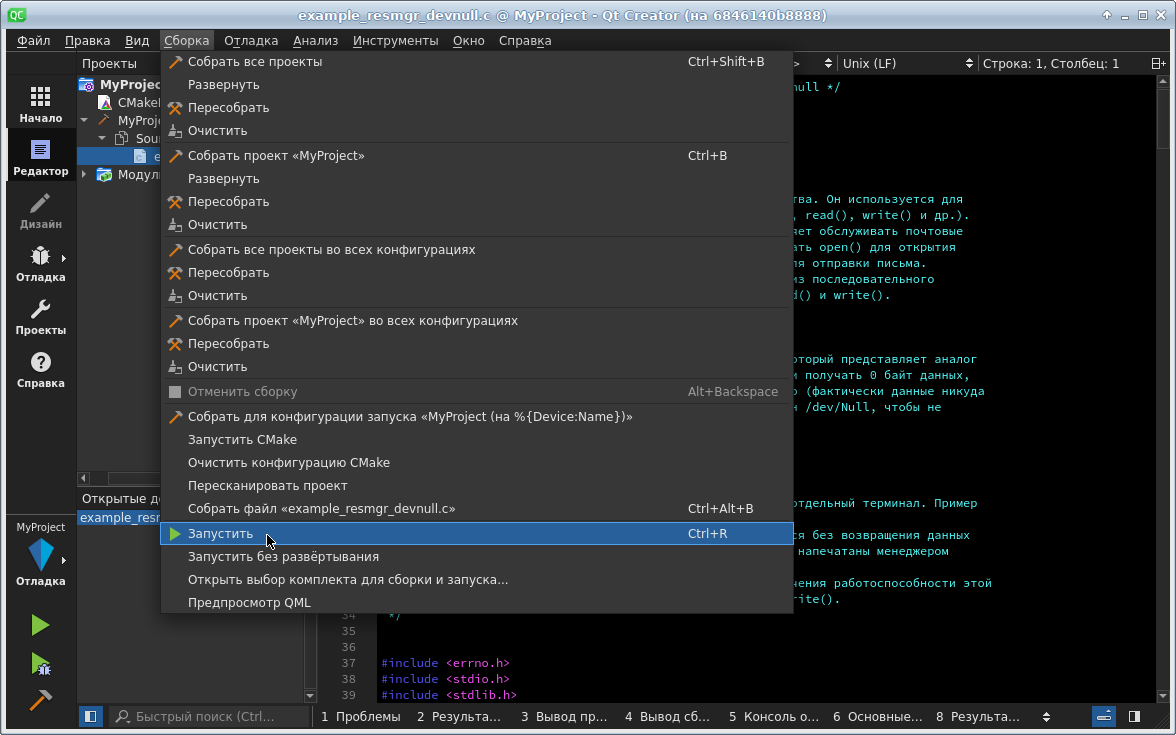Select Запустить in the build menu
This screenshot has width=1176, height=735.
pos(221,534)
